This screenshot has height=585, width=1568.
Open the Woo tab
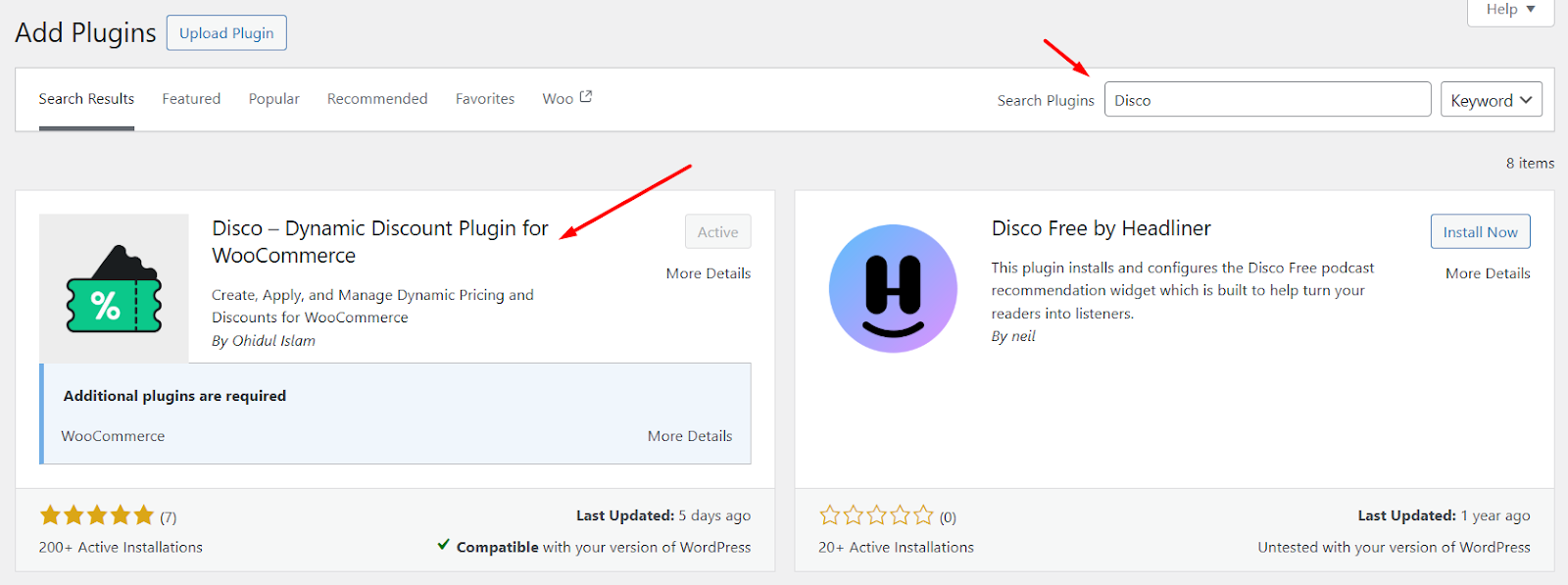(566, 99)
